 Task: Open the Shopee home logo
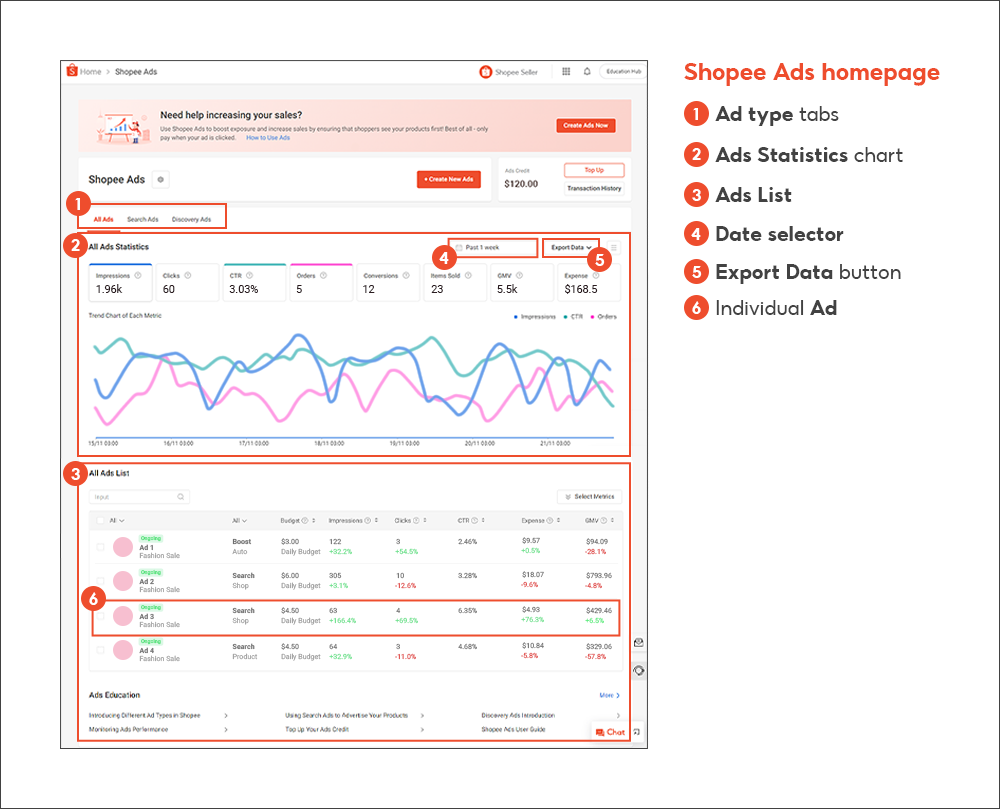72,71
